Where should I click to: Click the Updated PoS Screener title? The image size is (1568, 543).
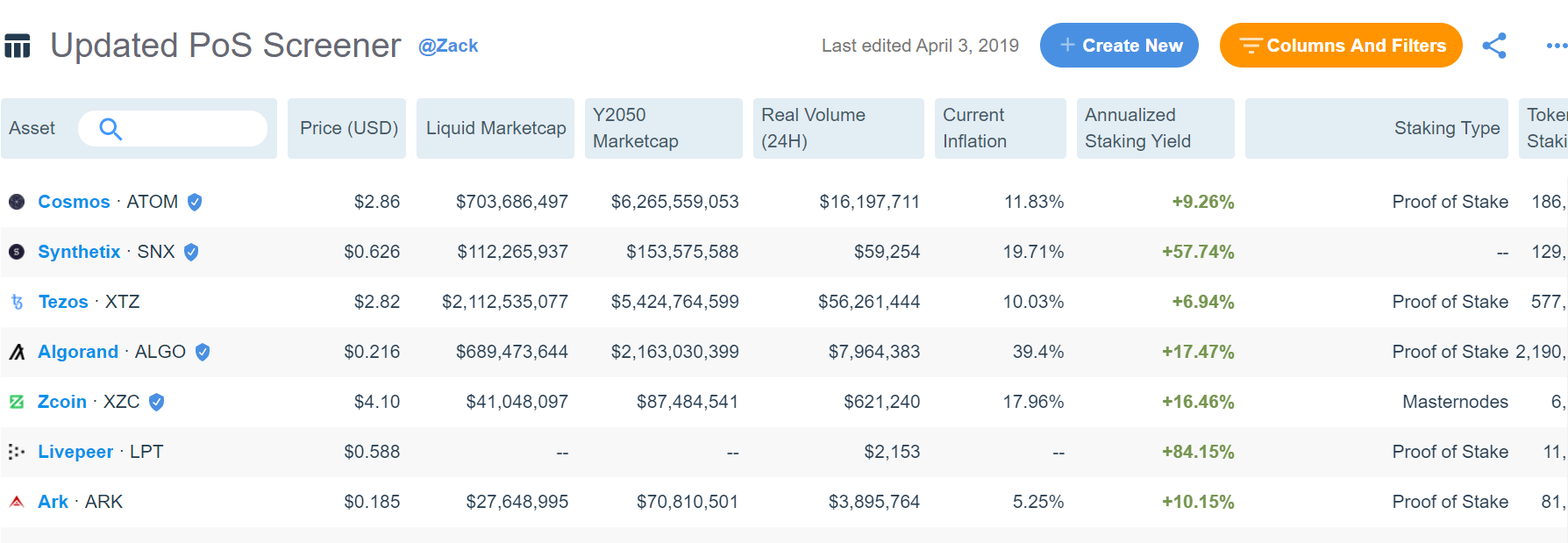tap(225, 46)
